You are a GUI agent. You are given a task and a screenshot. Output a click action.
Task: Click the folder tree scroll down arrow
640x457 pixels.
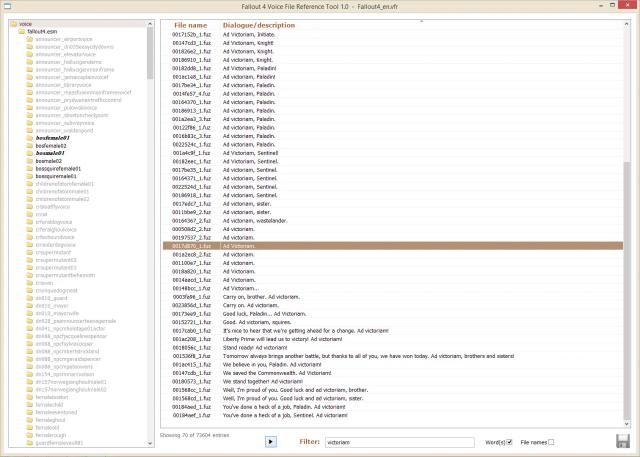[150, 443]
